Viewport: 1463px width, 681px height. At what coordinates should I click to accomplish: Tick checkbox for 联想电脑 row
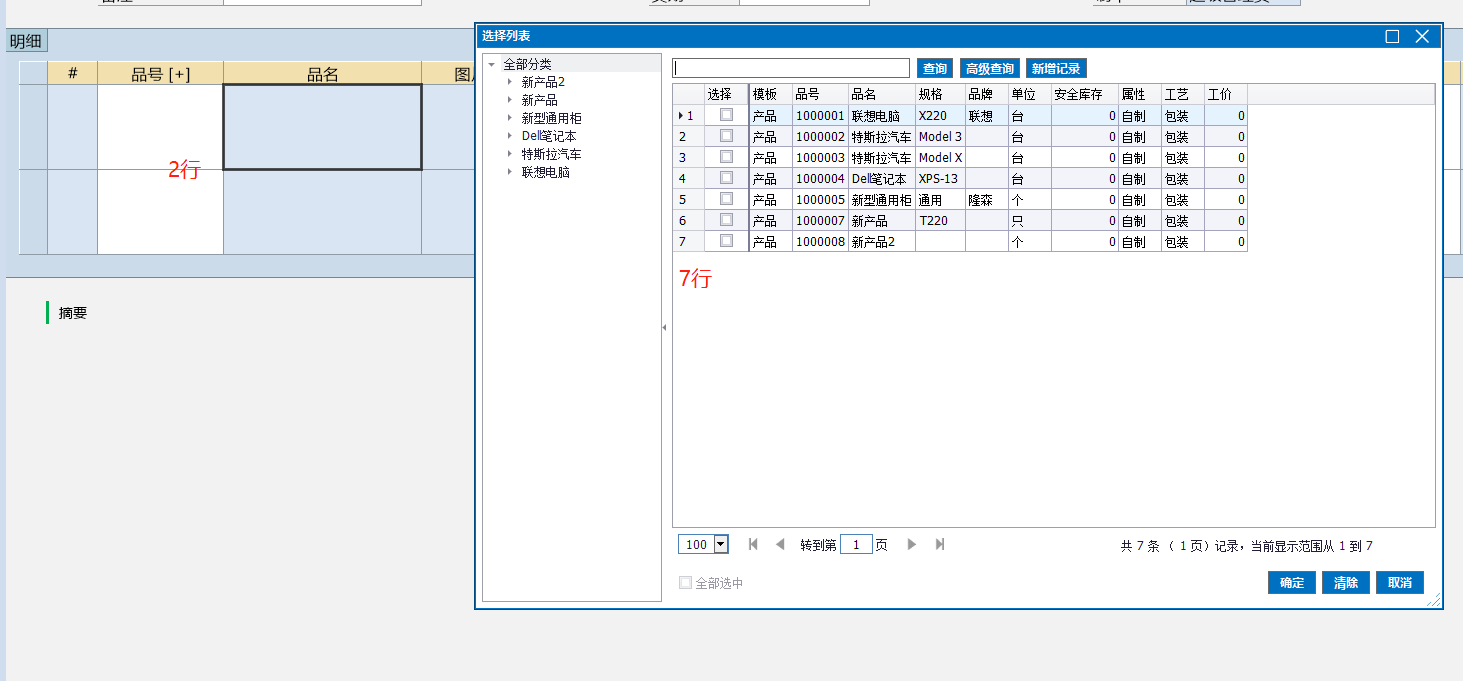point(726,115)
